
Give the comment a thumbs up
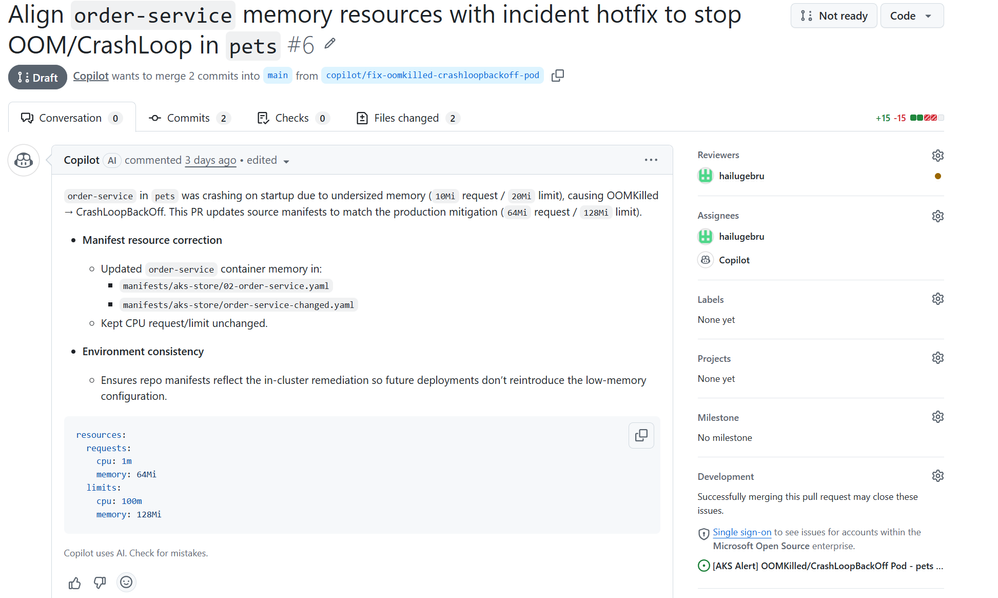tap(74, 583)
